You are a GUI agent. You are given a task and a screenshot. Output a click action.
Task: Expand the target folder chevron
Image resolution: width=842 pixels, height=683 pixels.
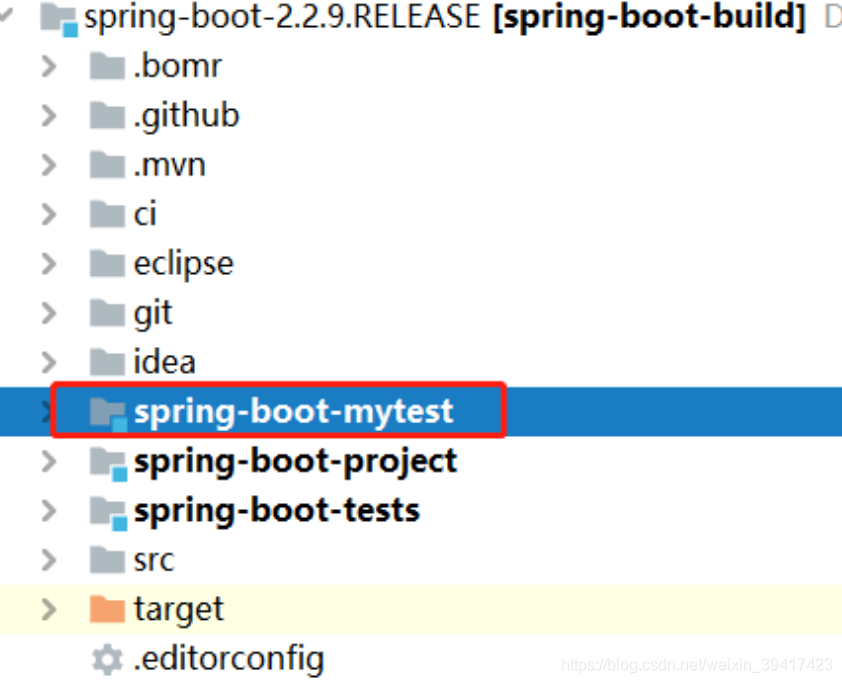[49, 610]
